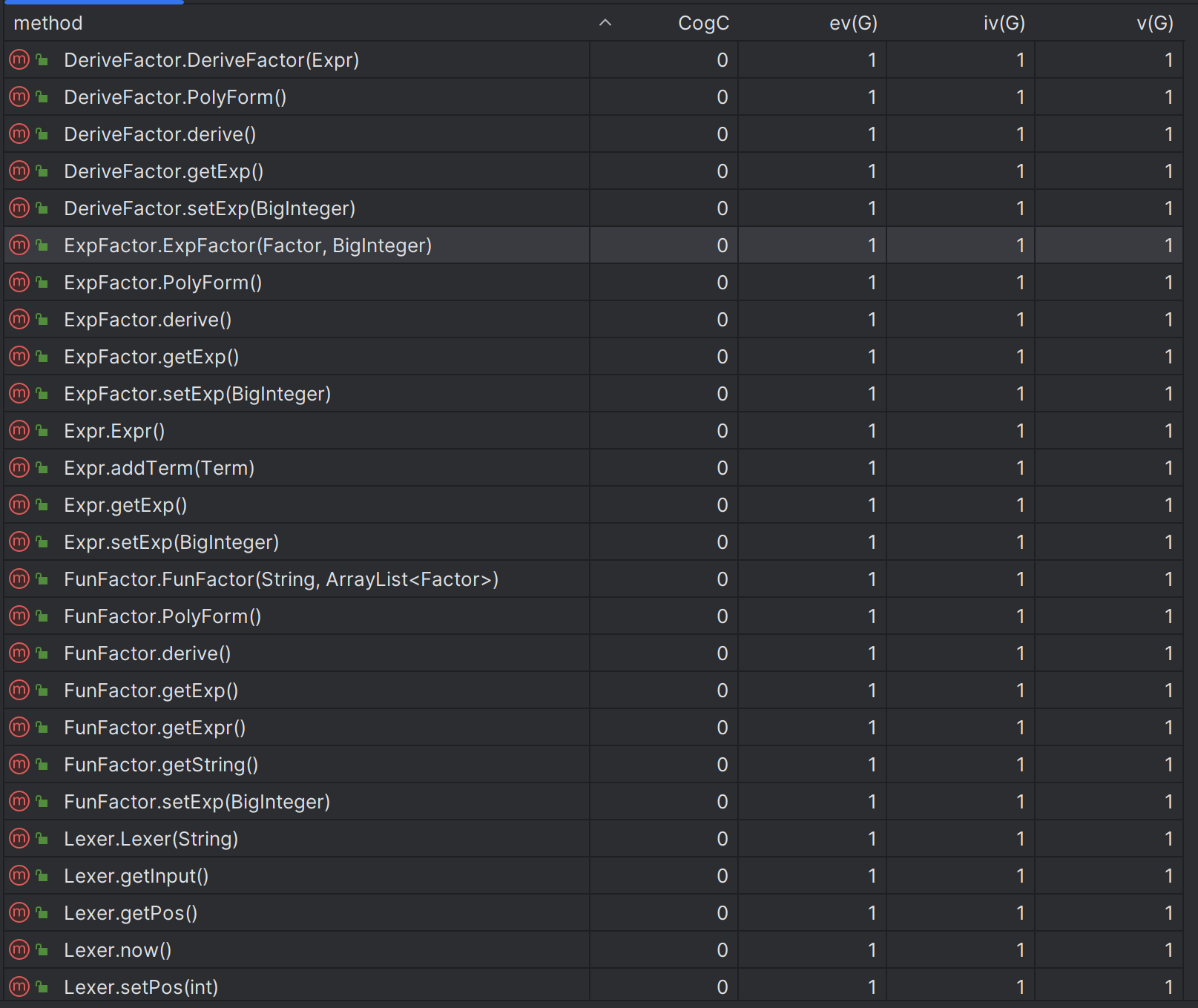The width and height of the screenshot is (1198, 1008).
Task: Select the ExpFactor.setExp(BigInteger) method name
Action: point(197,394)
